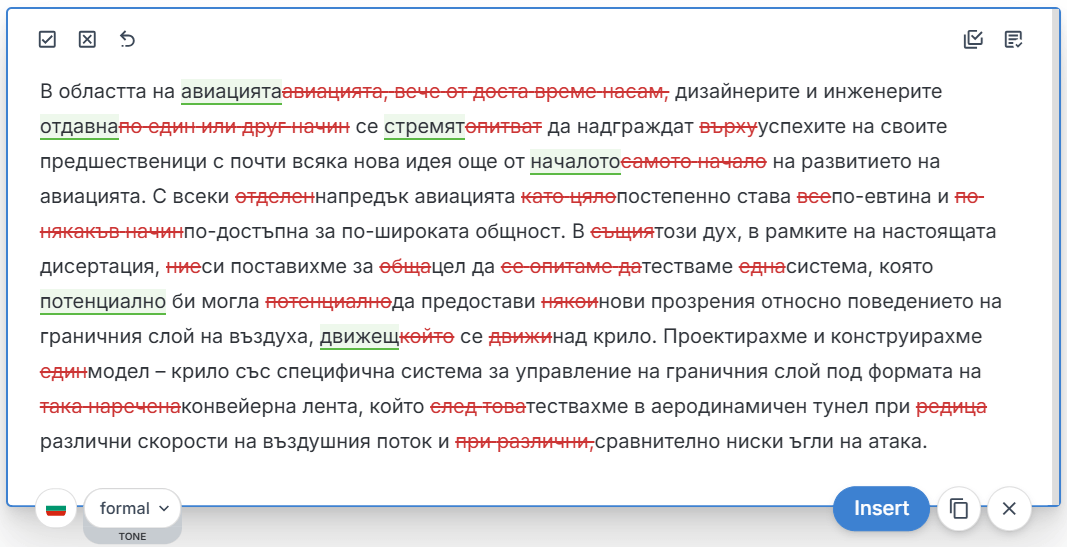This screenshot has width=1067, height=547.
Task: Click the struck-through "така наречена"
Action: [110, 407]
